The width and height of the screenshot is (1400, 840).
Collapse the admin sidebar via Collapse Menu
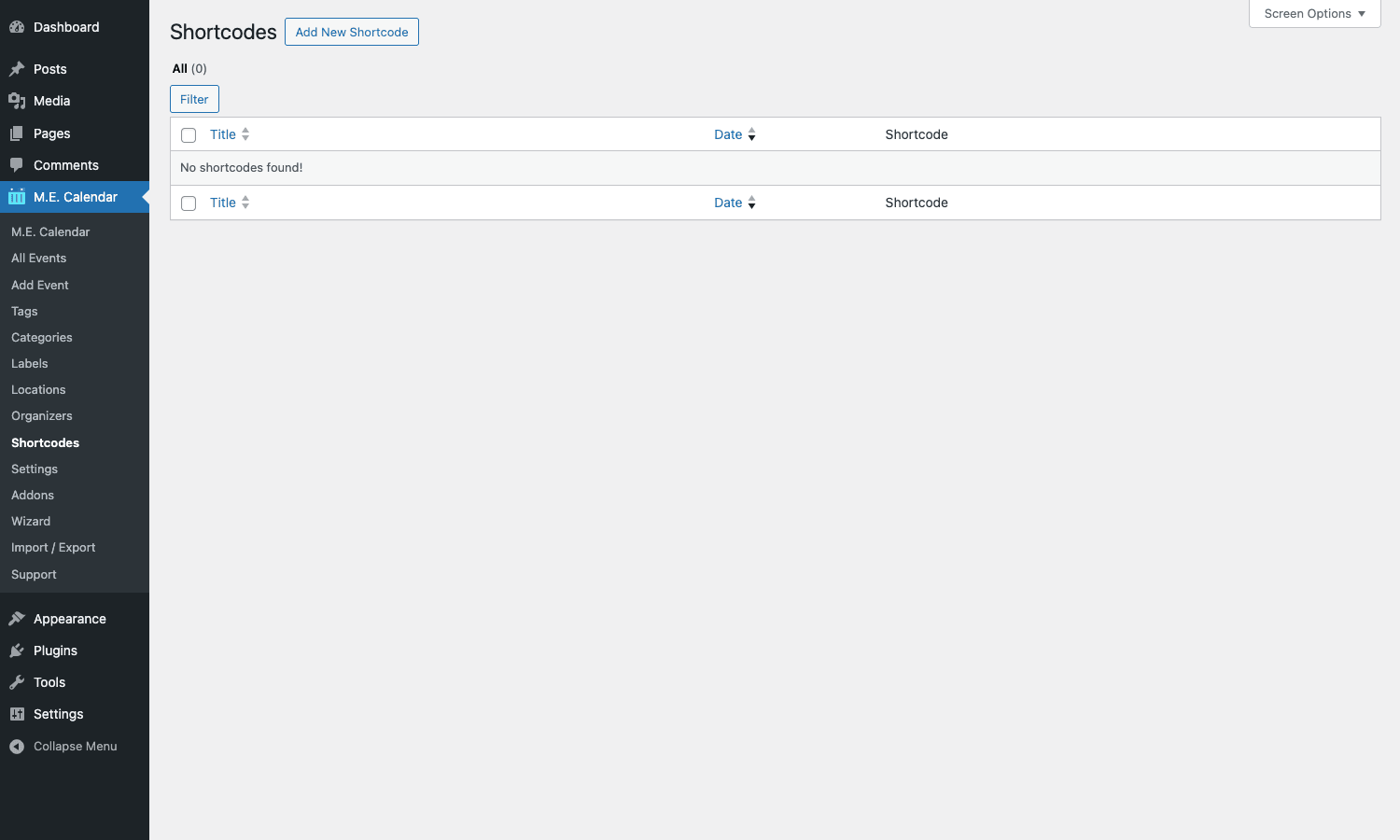tap(75, 746)
